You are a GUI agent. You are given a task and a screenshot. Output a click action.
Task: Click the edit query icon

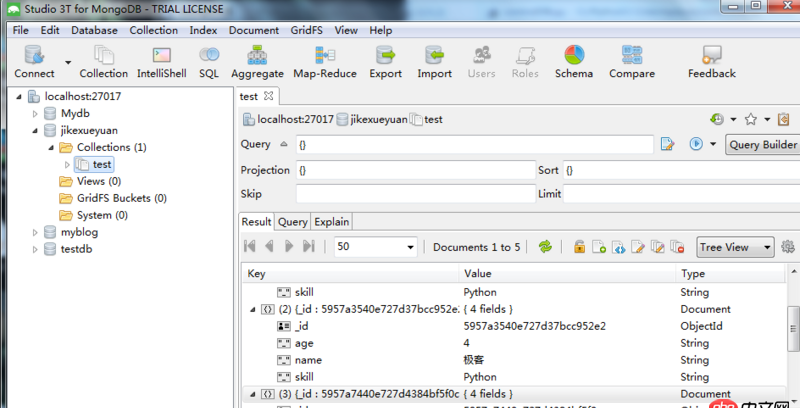(x=667, y=144)
